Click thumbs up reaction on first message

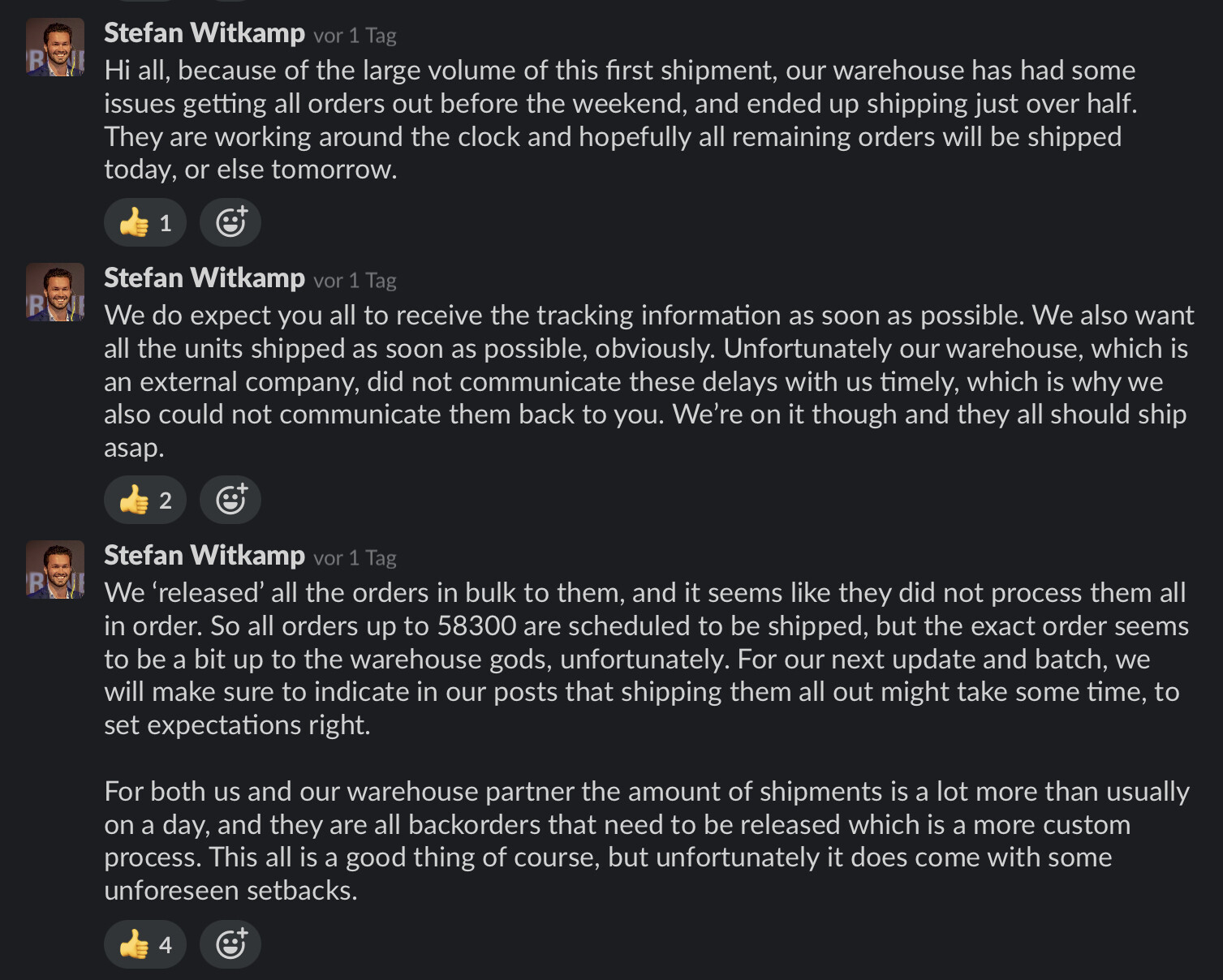tap(145, 222)
